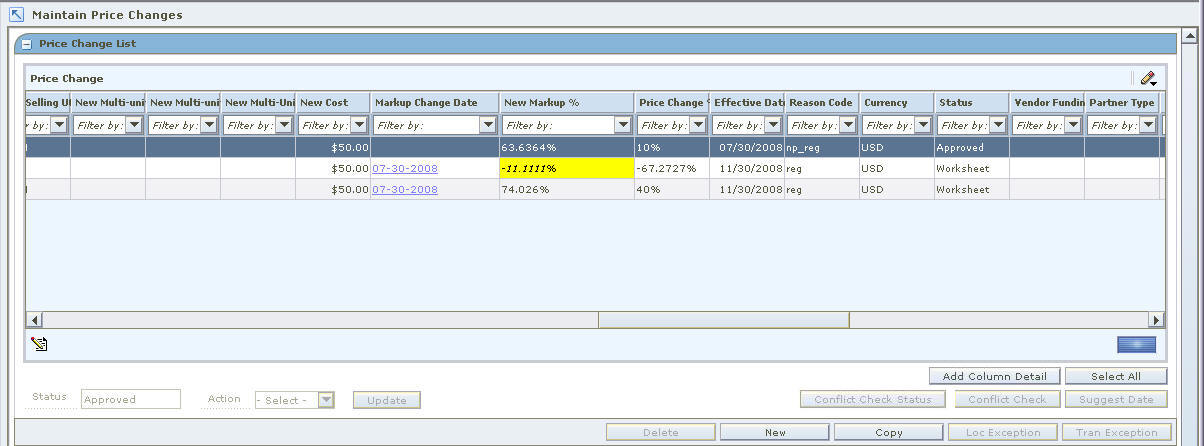Sort by Reason Code column header
The width and height of the screenshot is (1204, 446).
coord(822,102)
